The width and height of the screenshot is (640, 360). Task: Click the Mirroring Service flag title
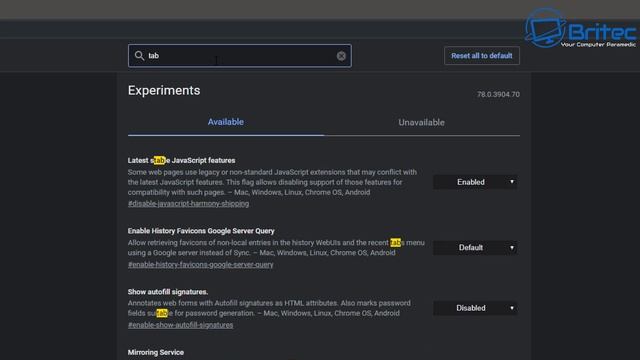(156, 352)
